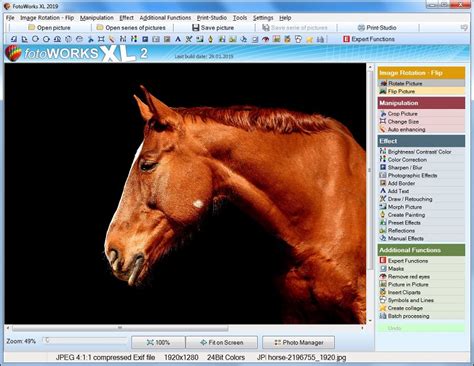Click the Create Painting toolbar icon
Image resolution: width=474 pixels, height=366 pixels.
(x=210, y=39)
